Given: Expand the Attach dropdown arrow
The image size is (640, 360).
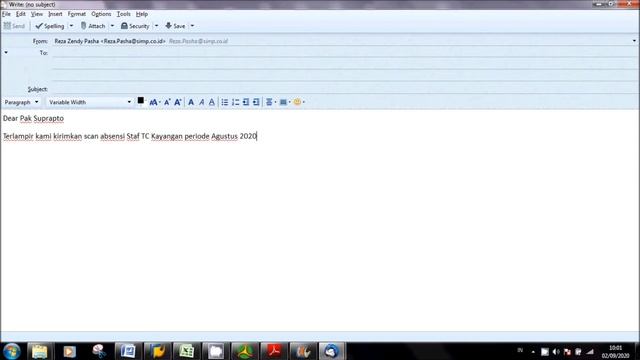Looking at the screenshot, I should tap(112, 26).
